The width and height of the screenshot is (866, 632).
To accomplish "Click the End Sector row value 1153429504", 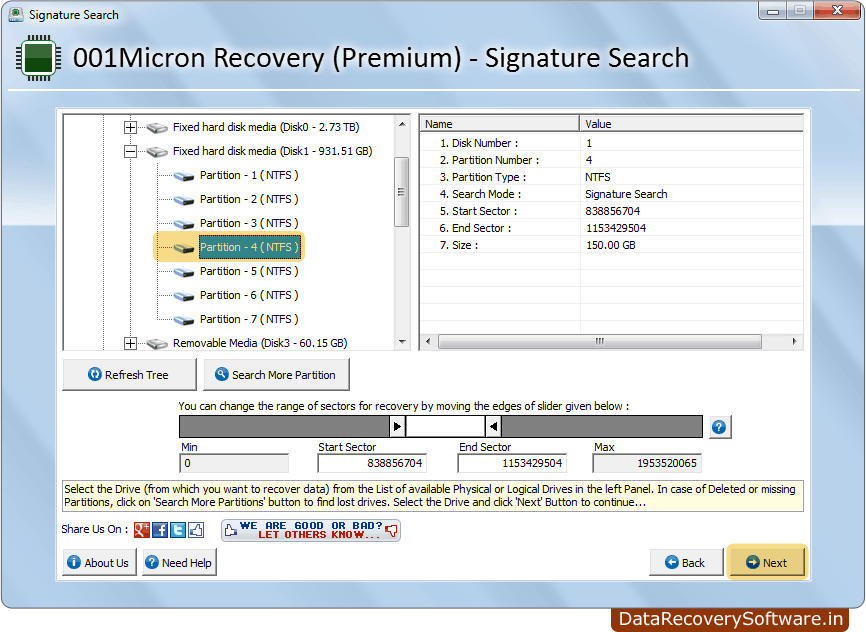I will pyautogui.click(x=616, y=228).
